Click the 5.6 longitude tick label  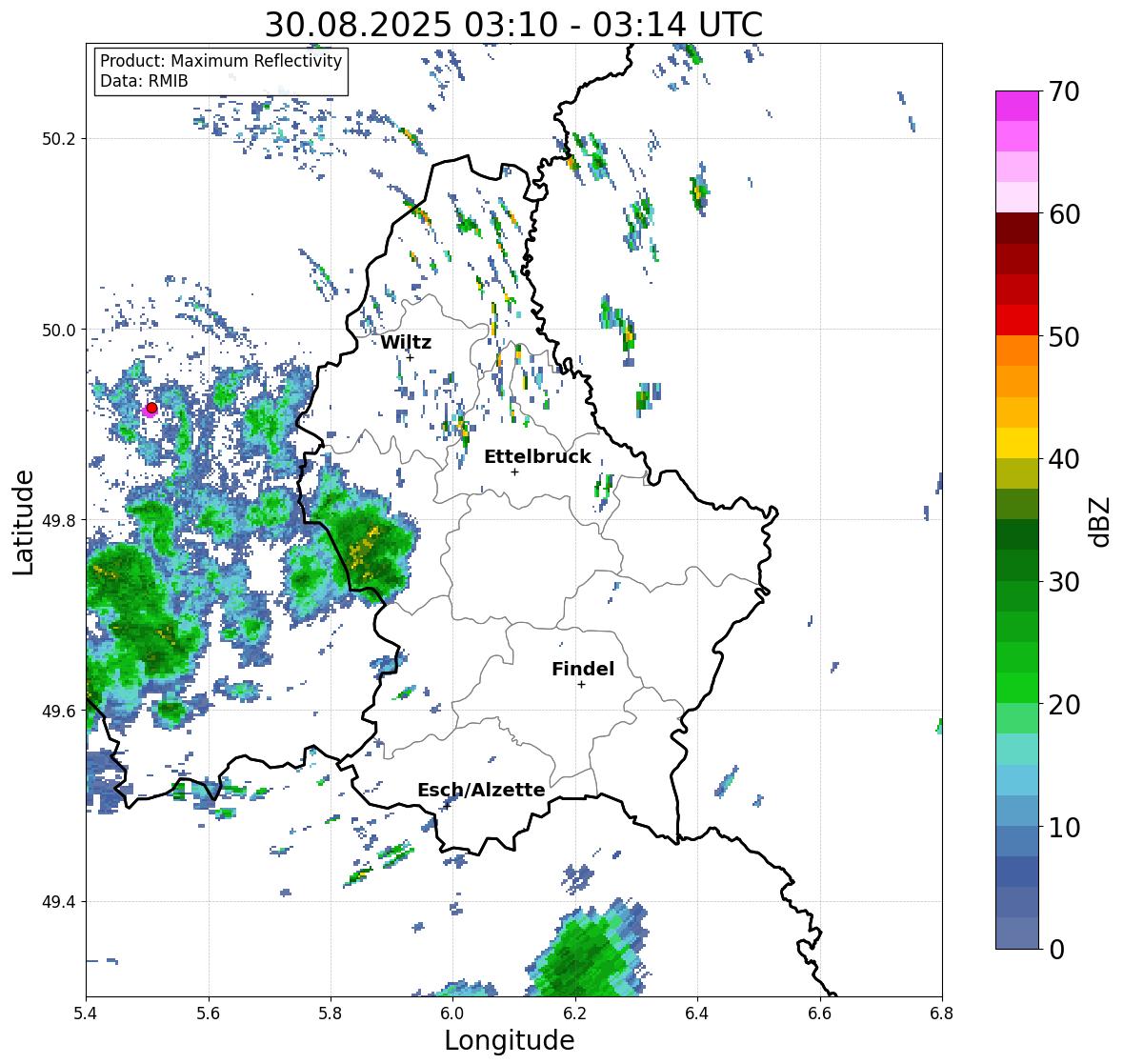(x=209, y=1014)
